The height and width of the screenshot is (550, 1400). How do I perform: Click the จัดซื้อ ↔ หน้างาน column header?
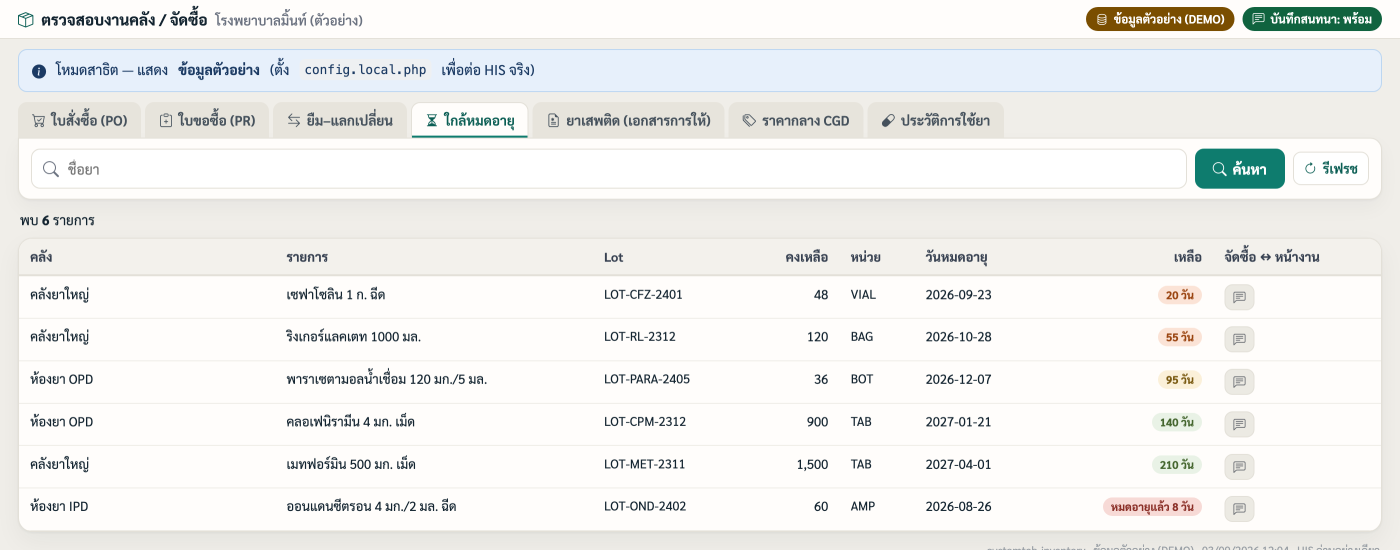[1272, 258]
